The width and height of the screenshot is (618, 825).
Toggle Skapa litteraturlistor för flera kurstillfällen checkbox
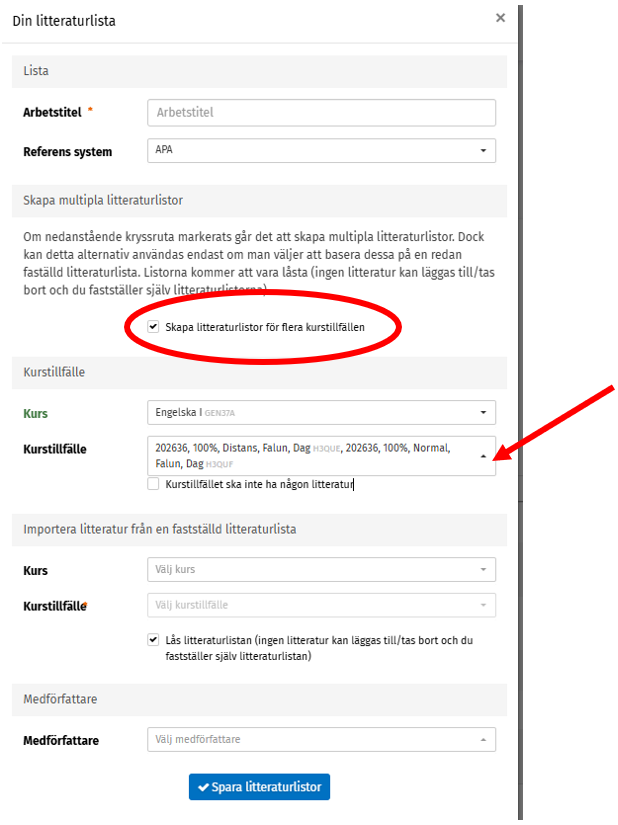(153, 327)
